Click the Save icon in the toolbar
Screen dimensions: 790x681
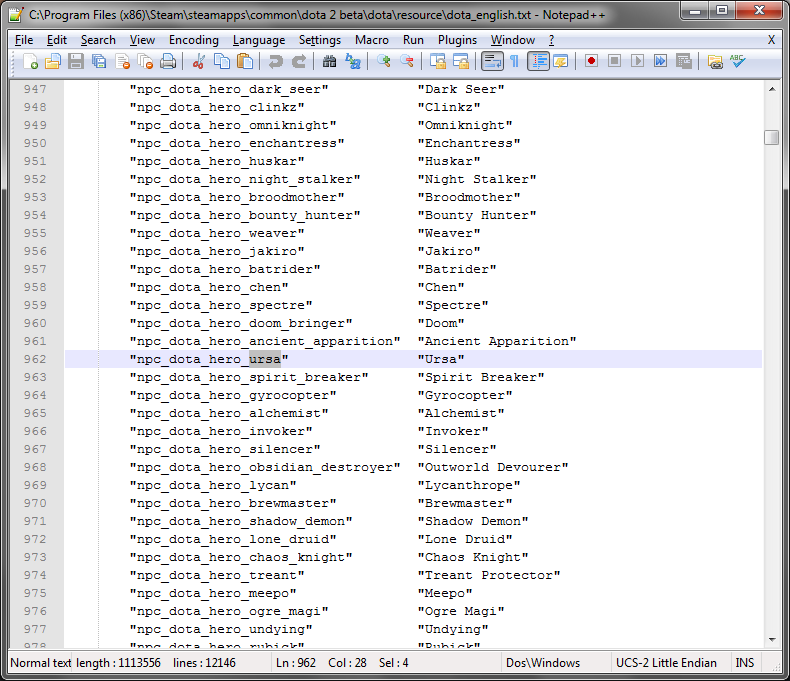[x=76, y=61]
